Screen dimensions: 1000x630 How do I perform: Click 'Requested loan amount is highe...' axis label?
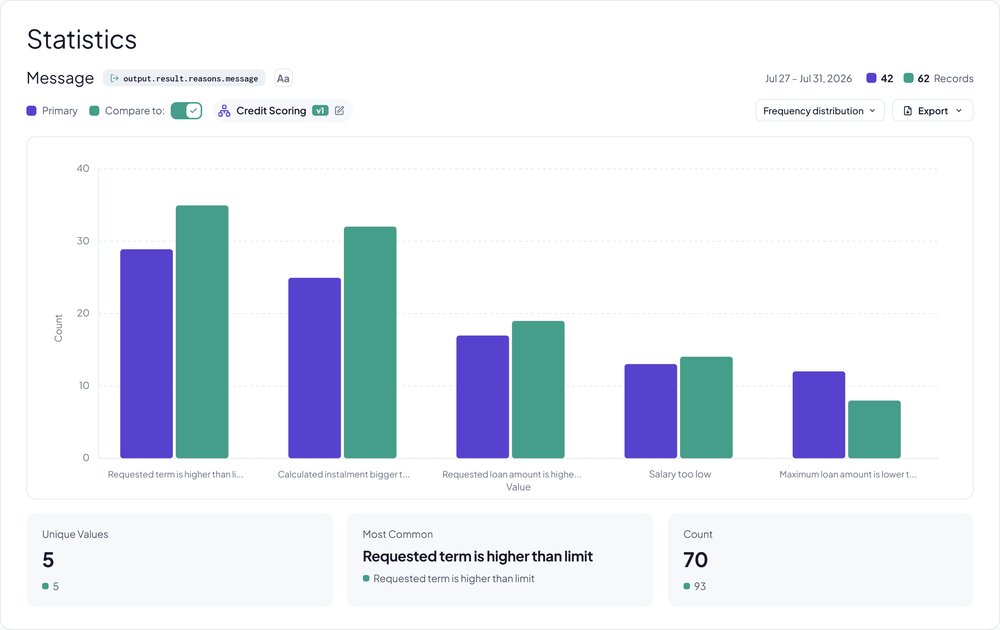511,474
